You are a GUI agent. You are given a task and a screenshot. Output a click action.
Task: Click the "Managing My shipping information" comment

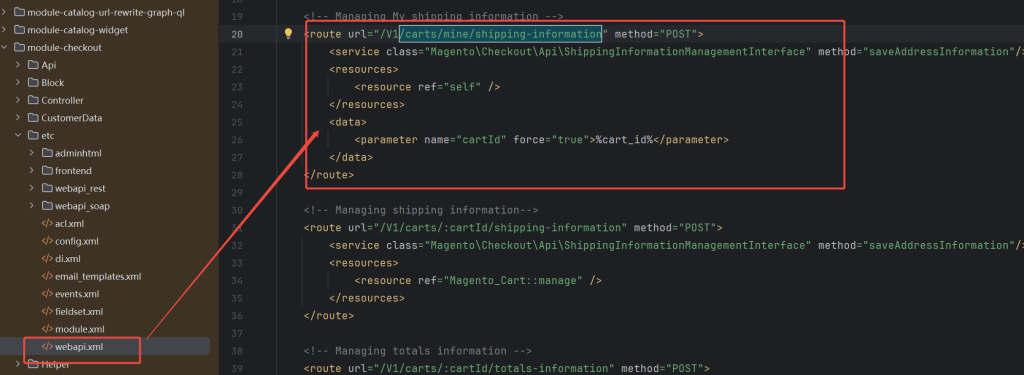click(433, 16)
